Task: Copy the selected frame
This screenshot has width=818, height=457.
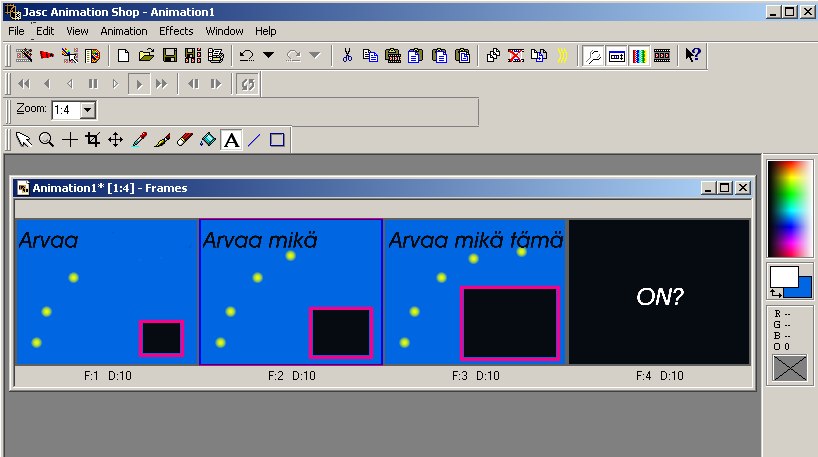Action: [x=370, y=55]
